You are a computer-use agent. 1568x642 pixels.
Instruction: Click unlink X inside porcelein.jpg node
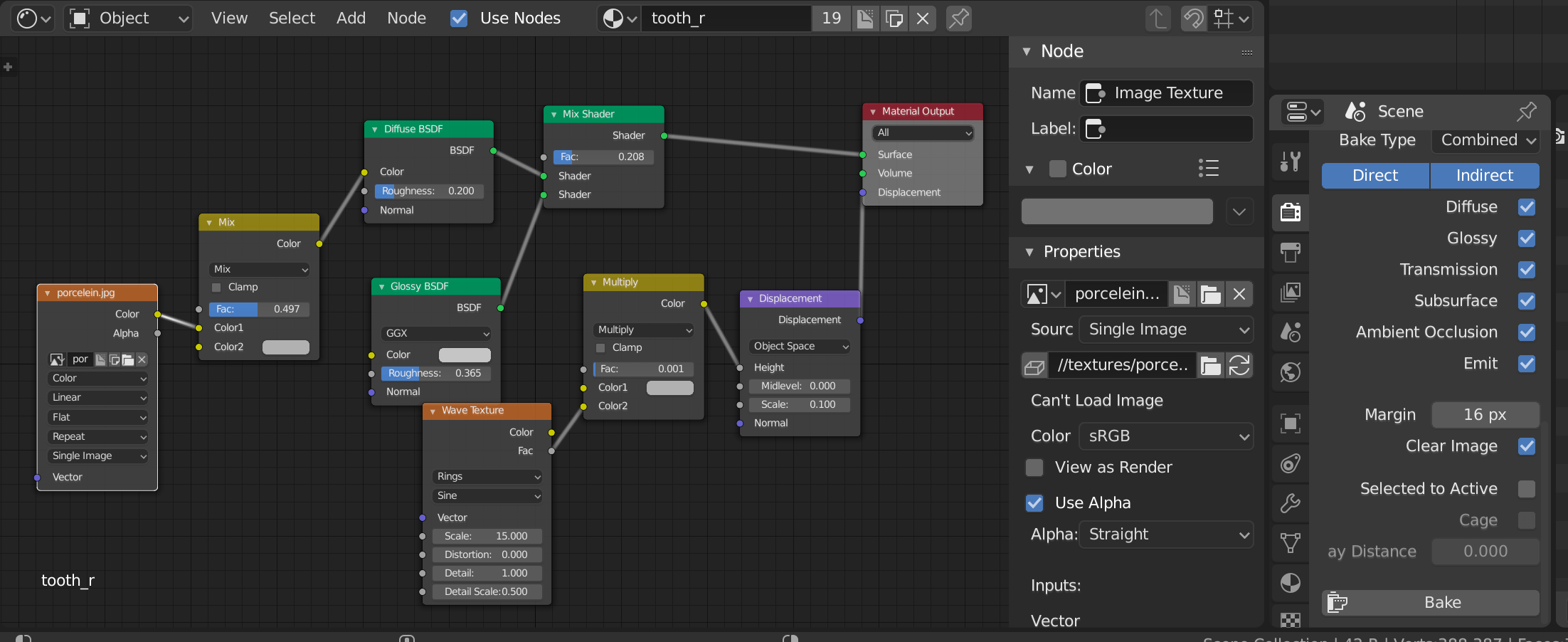142,359
